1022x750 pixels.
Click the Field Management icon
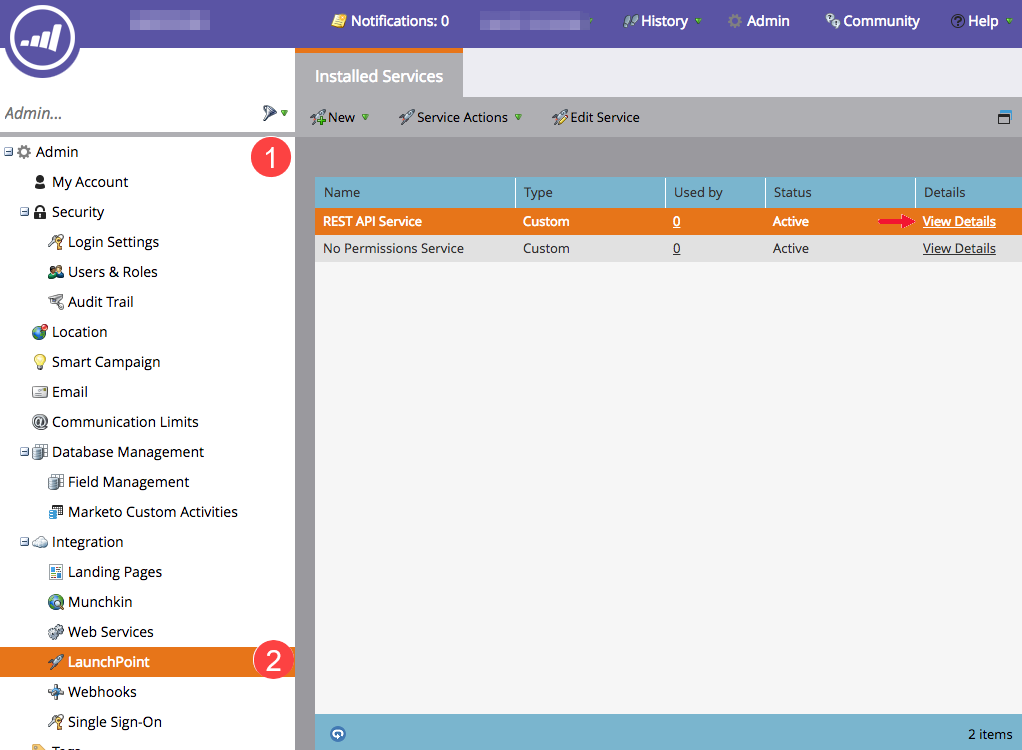click(56, 482)
